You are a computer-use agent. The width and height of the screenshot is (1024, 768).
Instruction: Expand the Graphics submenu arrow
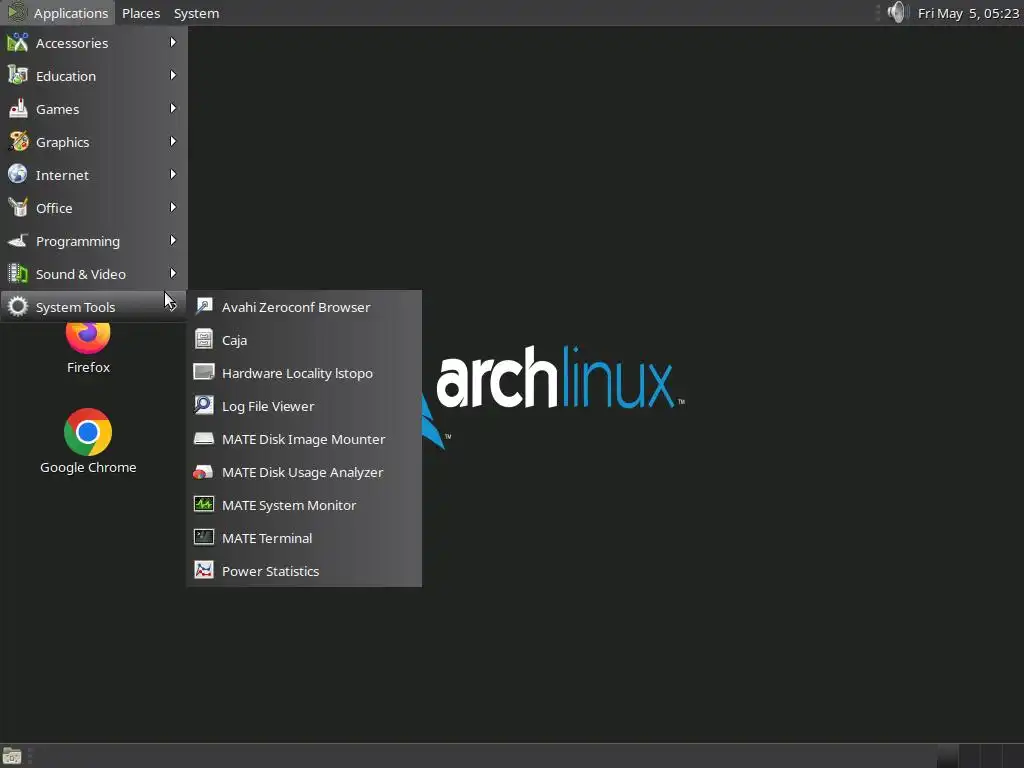click(x=173, y=141)
